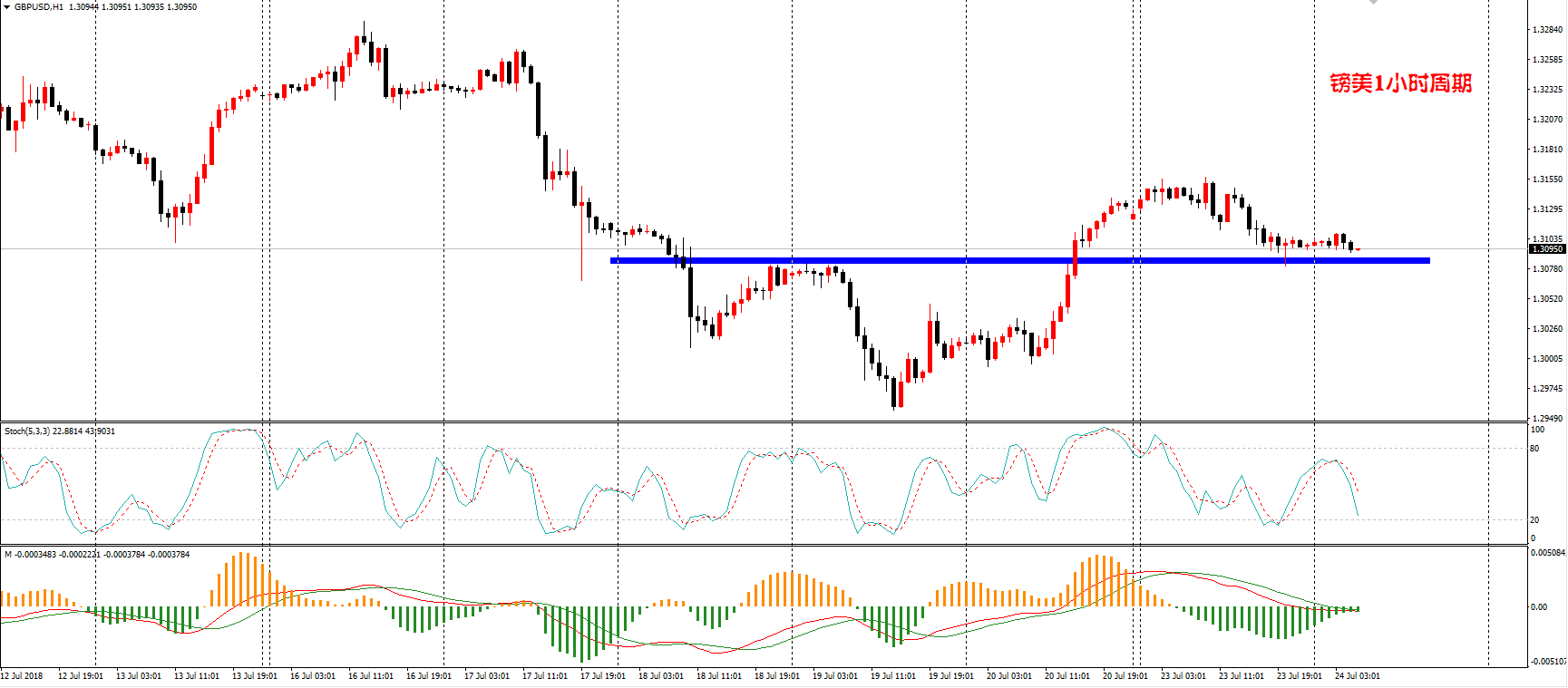The image size is (1568, 688).
Task: Click the 1.32840 price scale label
Action: point(1547,30)
